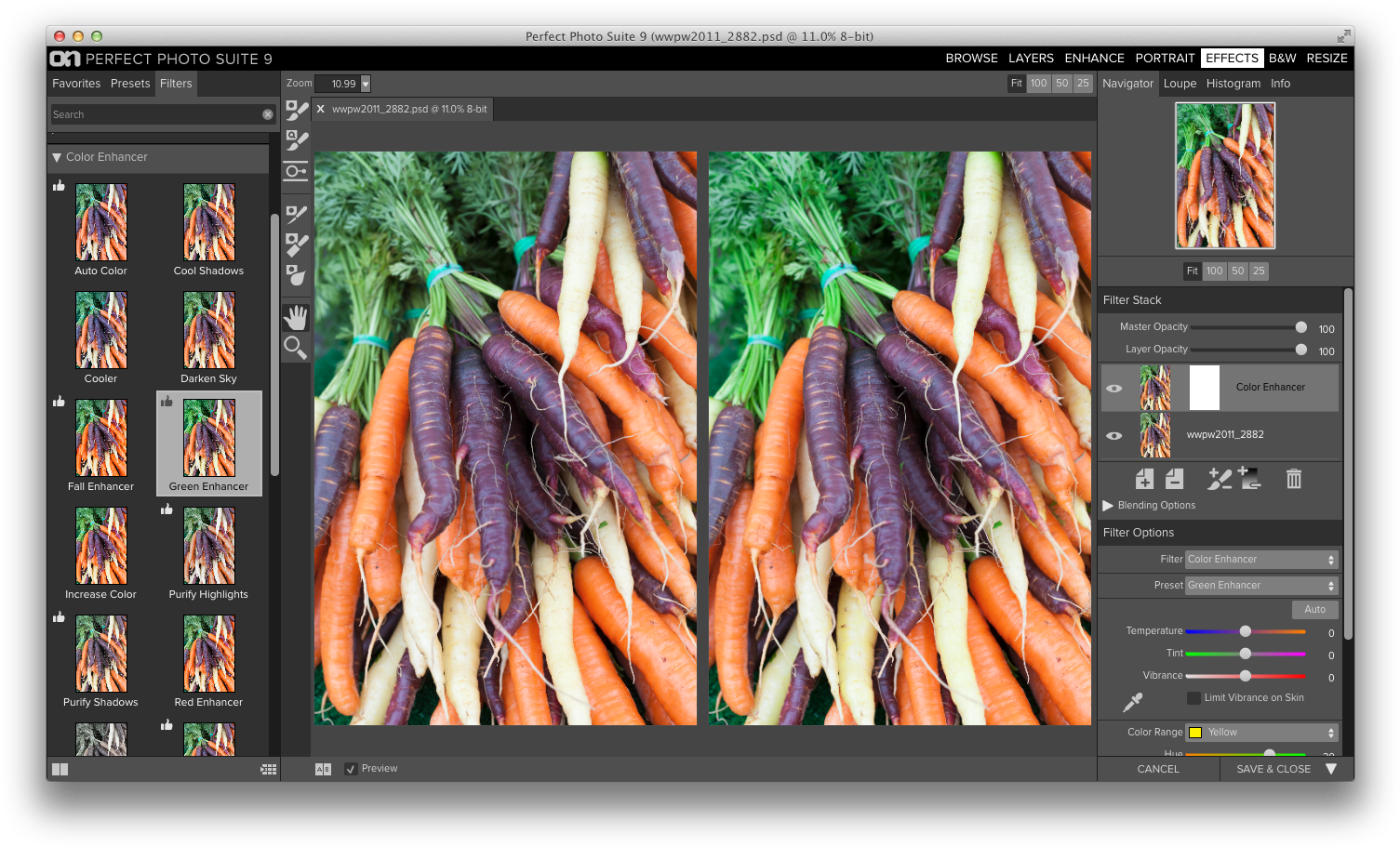
Task: Uncheck the Preview checkbox
Action: click(x=351, y=768)
